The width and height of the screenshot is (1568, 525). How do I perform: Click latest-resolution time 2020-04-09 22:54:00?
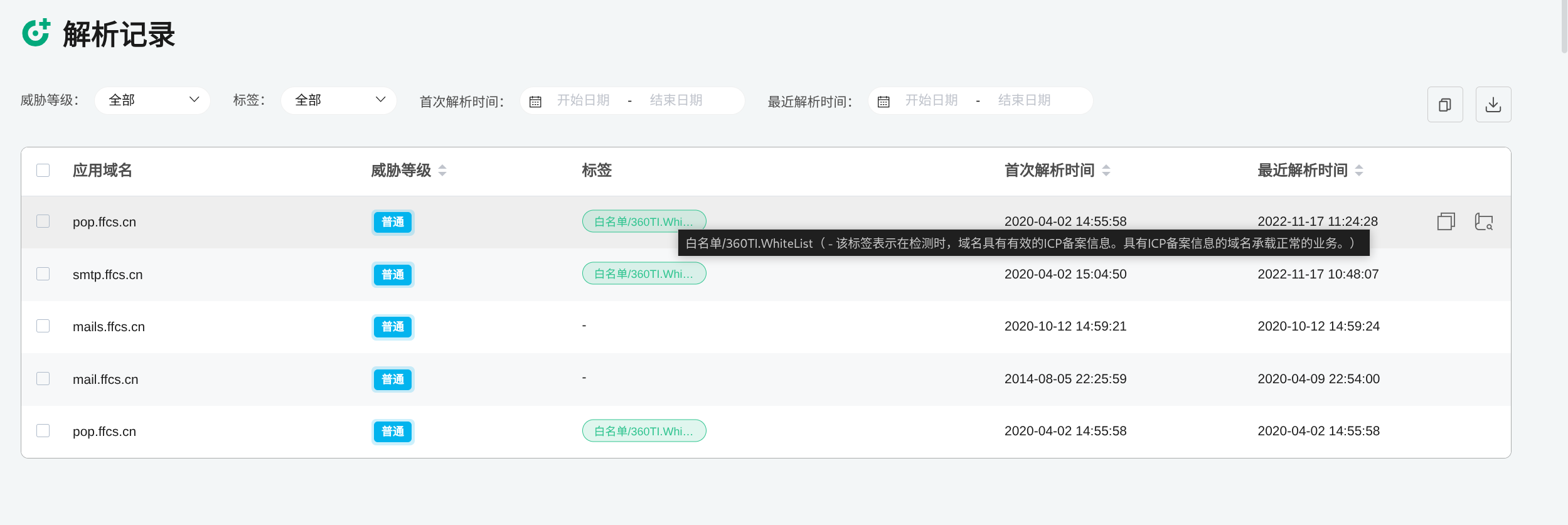click(1319, 379)
